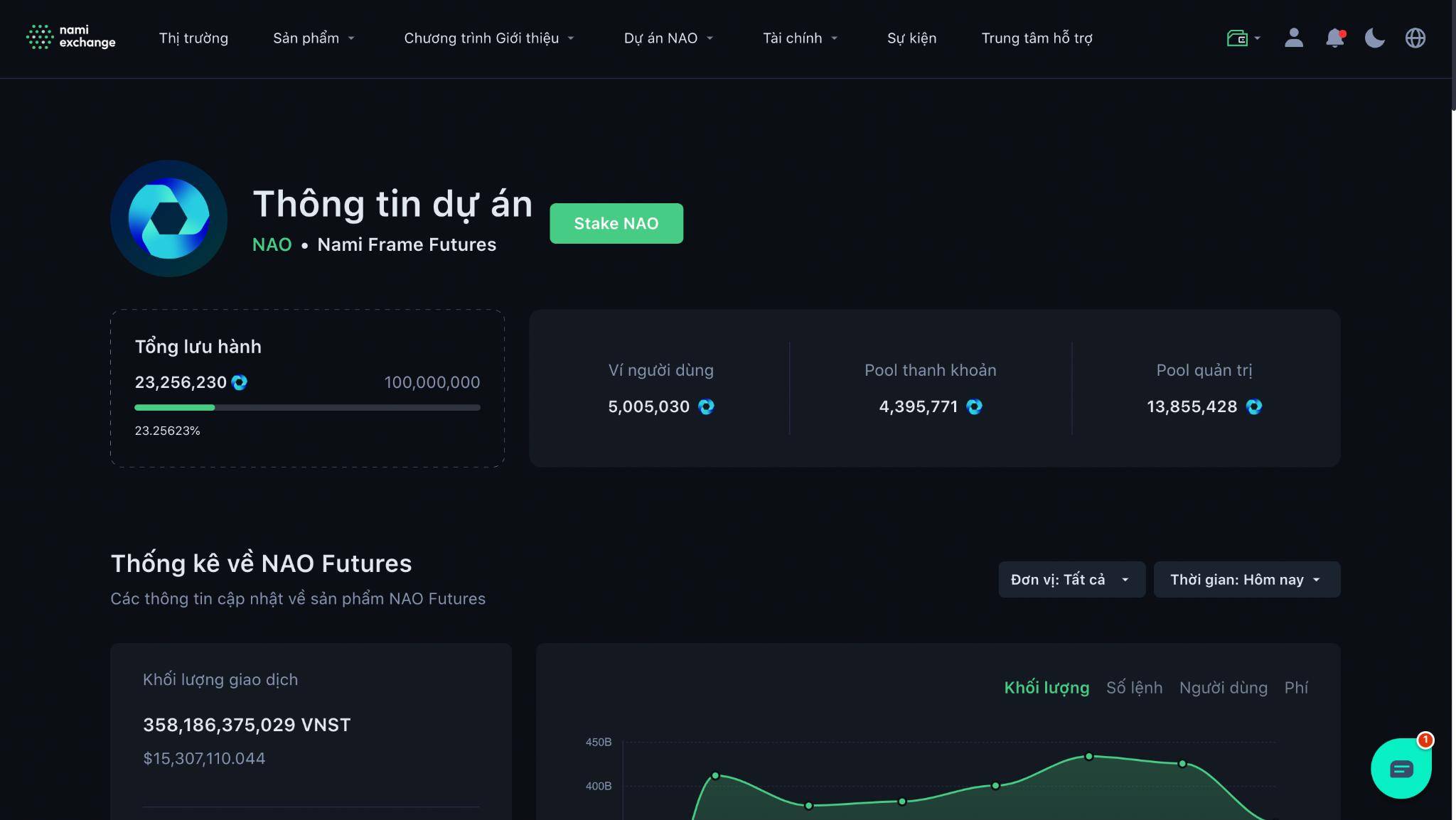Click the 100,000,000 total supply value
1456x820 pixels.
coord(432,382)
